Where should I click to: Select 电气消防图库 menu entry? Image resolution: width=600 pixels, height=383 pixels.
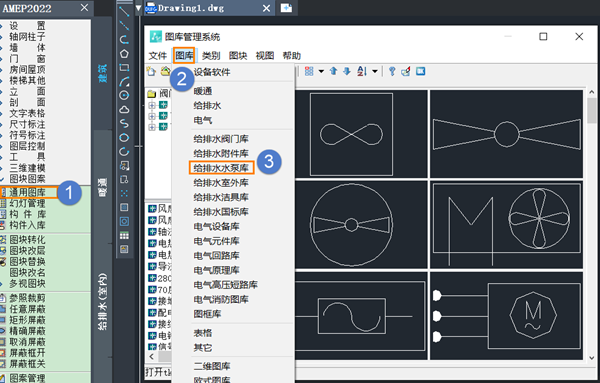(x=221, y=299)
